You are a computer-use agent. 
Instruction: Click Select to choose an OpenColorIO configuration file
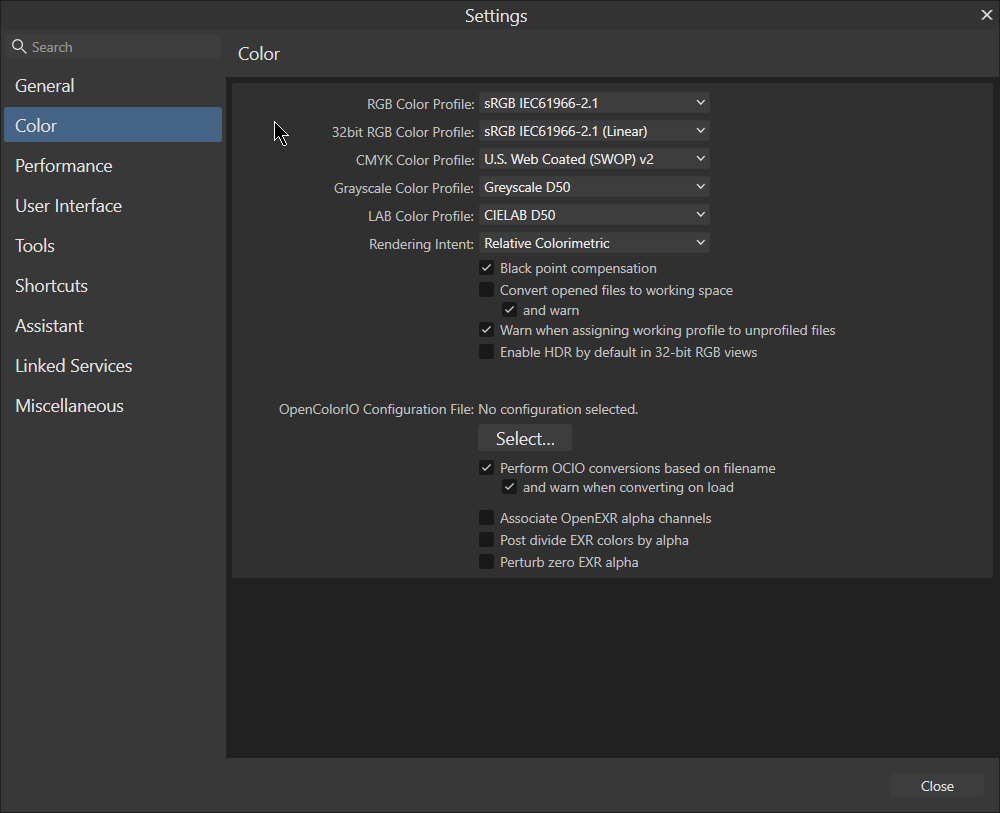point(524,438)
